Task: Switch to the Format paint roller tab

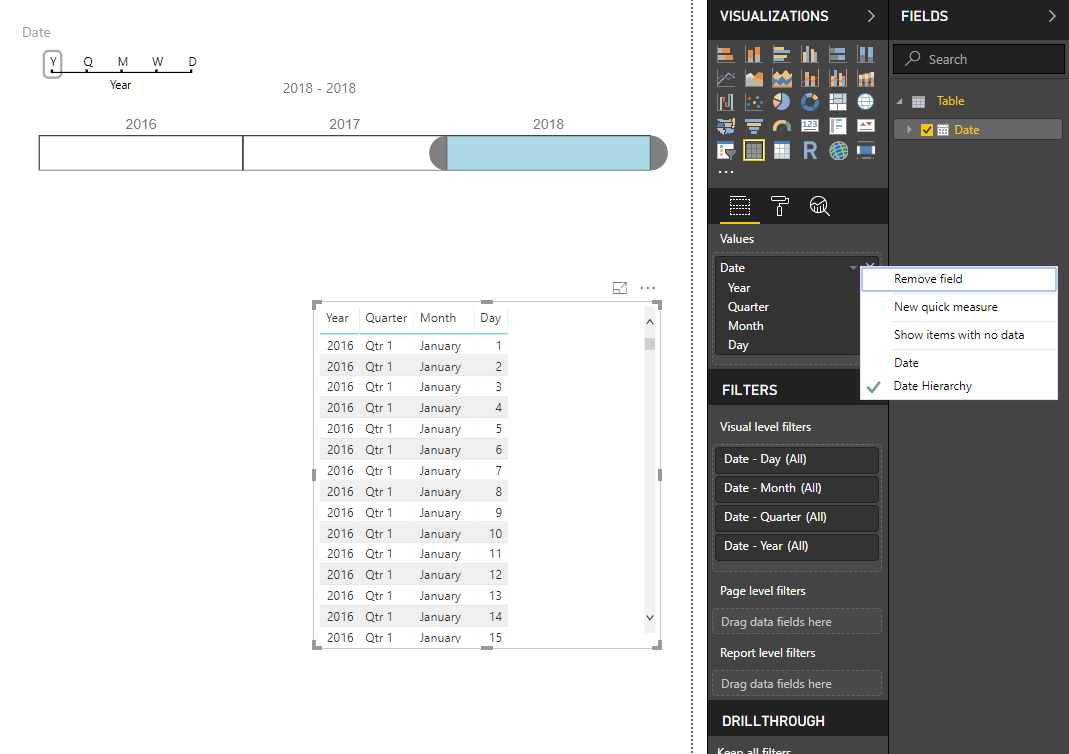Action: pyautogui.click(x=779, y=206)
